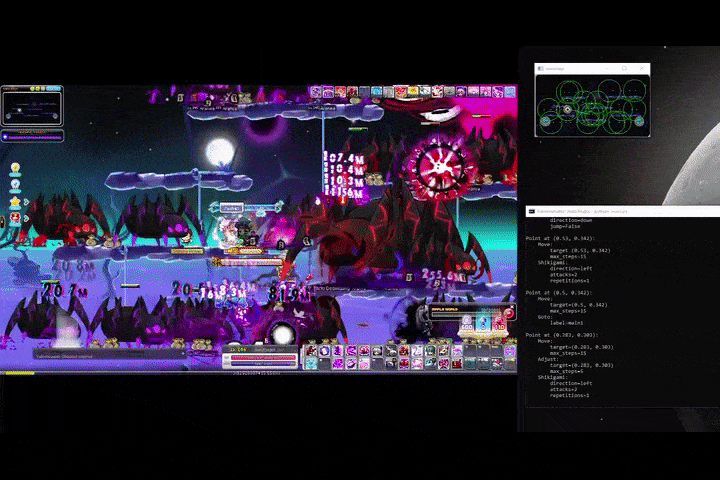This screenshot has height=480, width=720.
Task: Use cyan first skill in quickslot bottom row
Action: click(311, 364)
